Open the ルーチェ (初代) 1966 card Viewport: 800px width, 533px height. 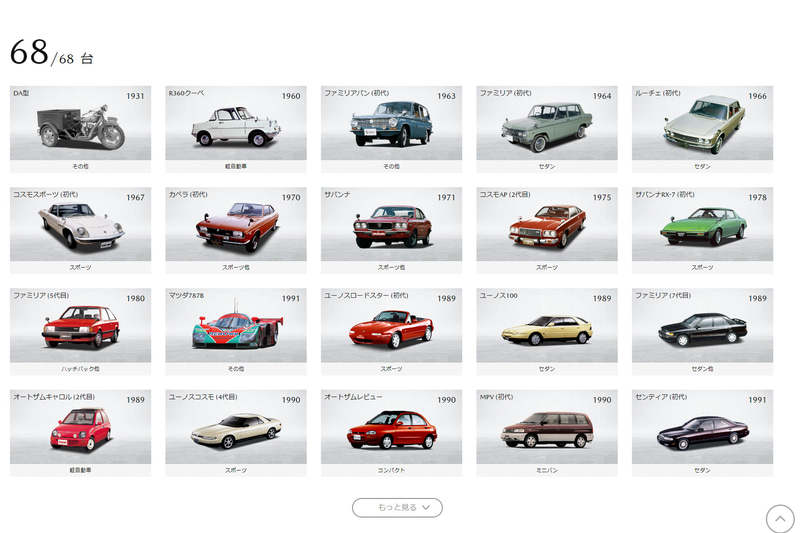point(703,129)
